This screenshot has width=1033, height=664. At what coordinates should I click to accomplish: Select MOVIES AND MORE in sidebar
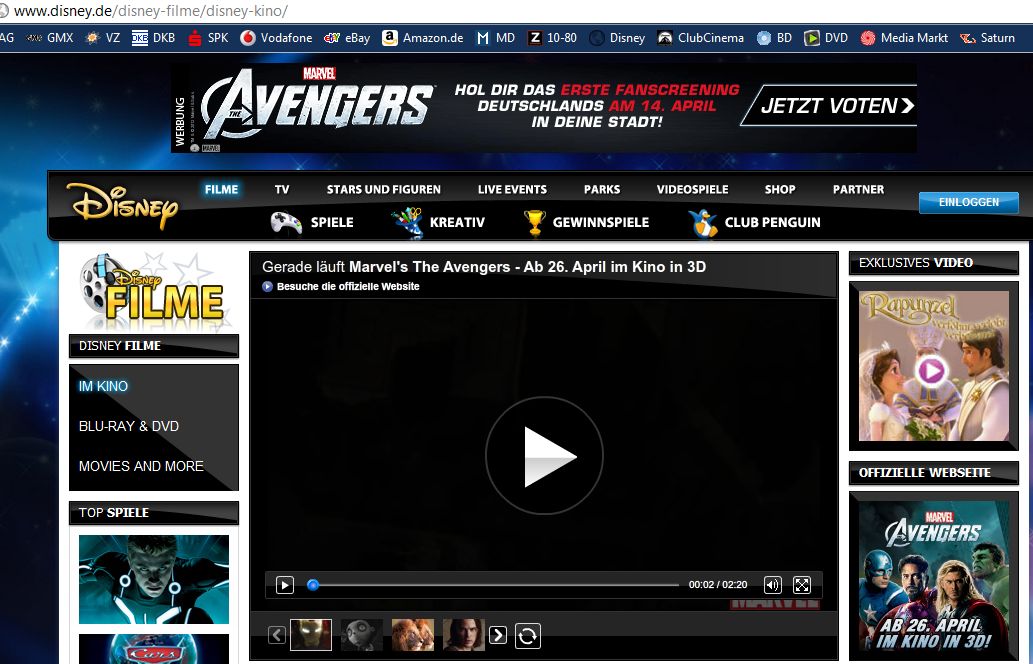141,466
